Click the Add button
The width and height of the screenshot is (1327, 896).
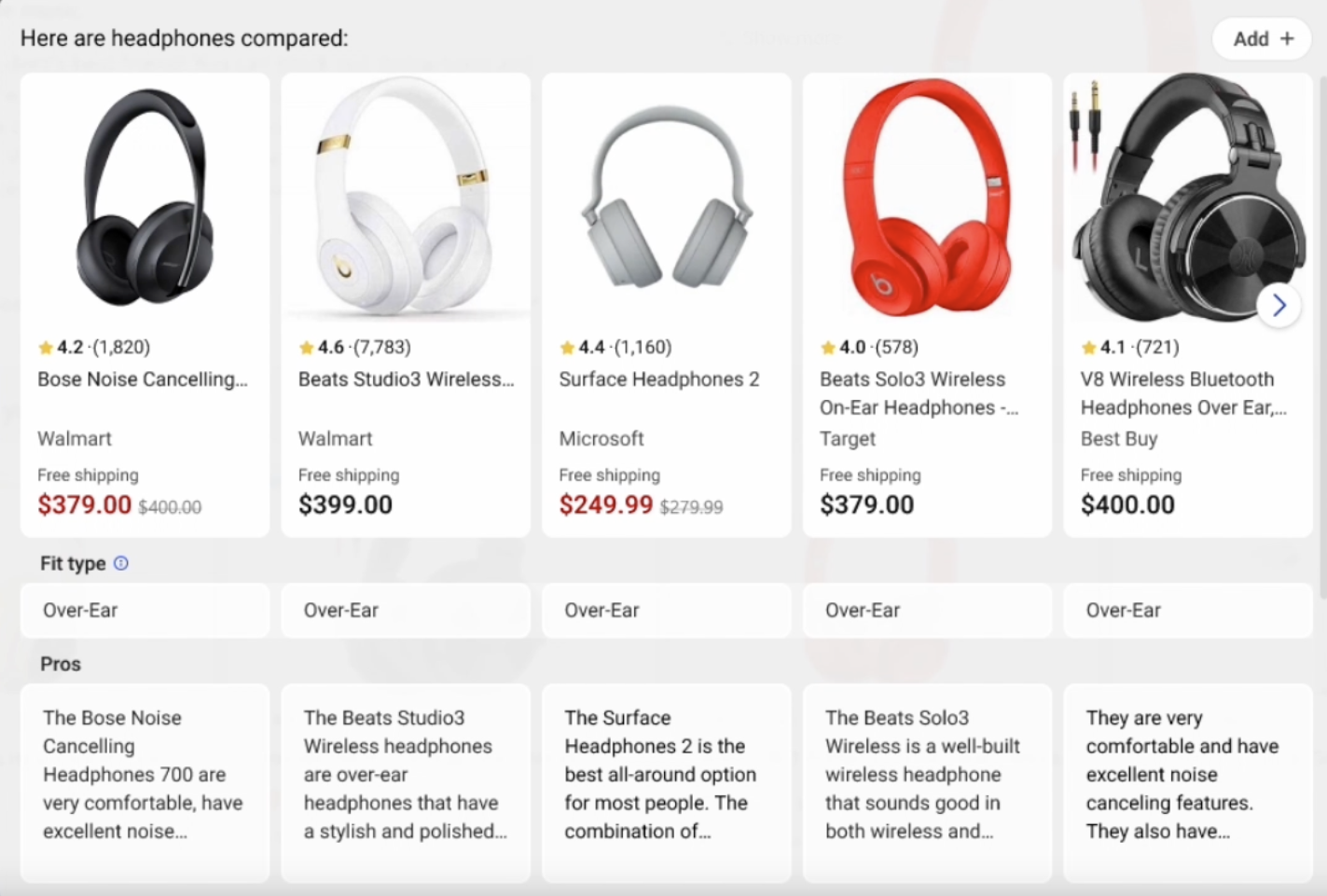point(1262,39)
